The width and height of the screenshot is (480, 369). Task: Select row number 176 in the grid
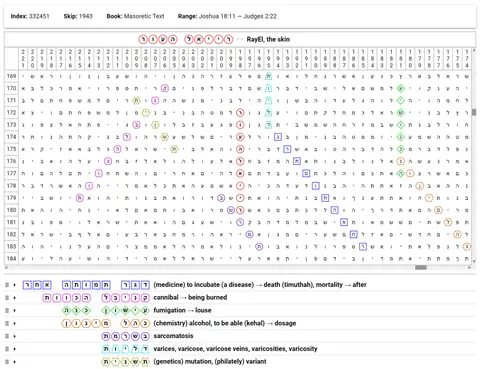[11, 161]
